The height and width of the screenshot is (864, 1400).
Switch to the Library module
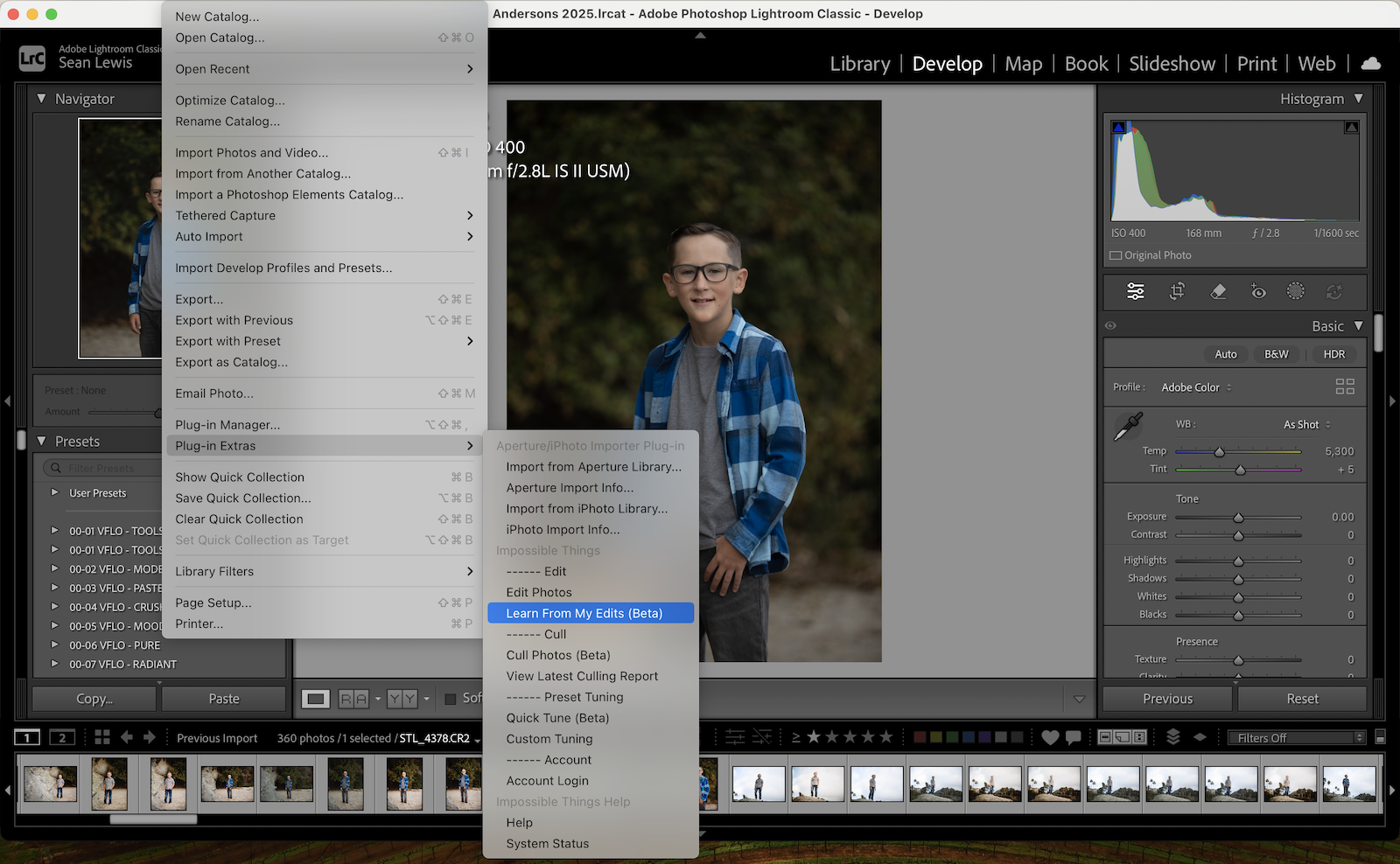pos(859,64)
